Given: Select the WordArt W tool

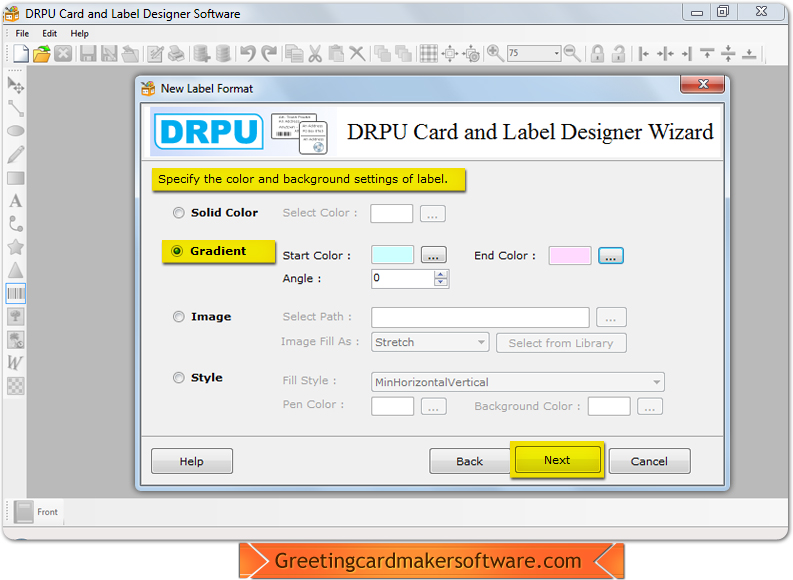Looking at the screenshot, I should tap(16, 363).
